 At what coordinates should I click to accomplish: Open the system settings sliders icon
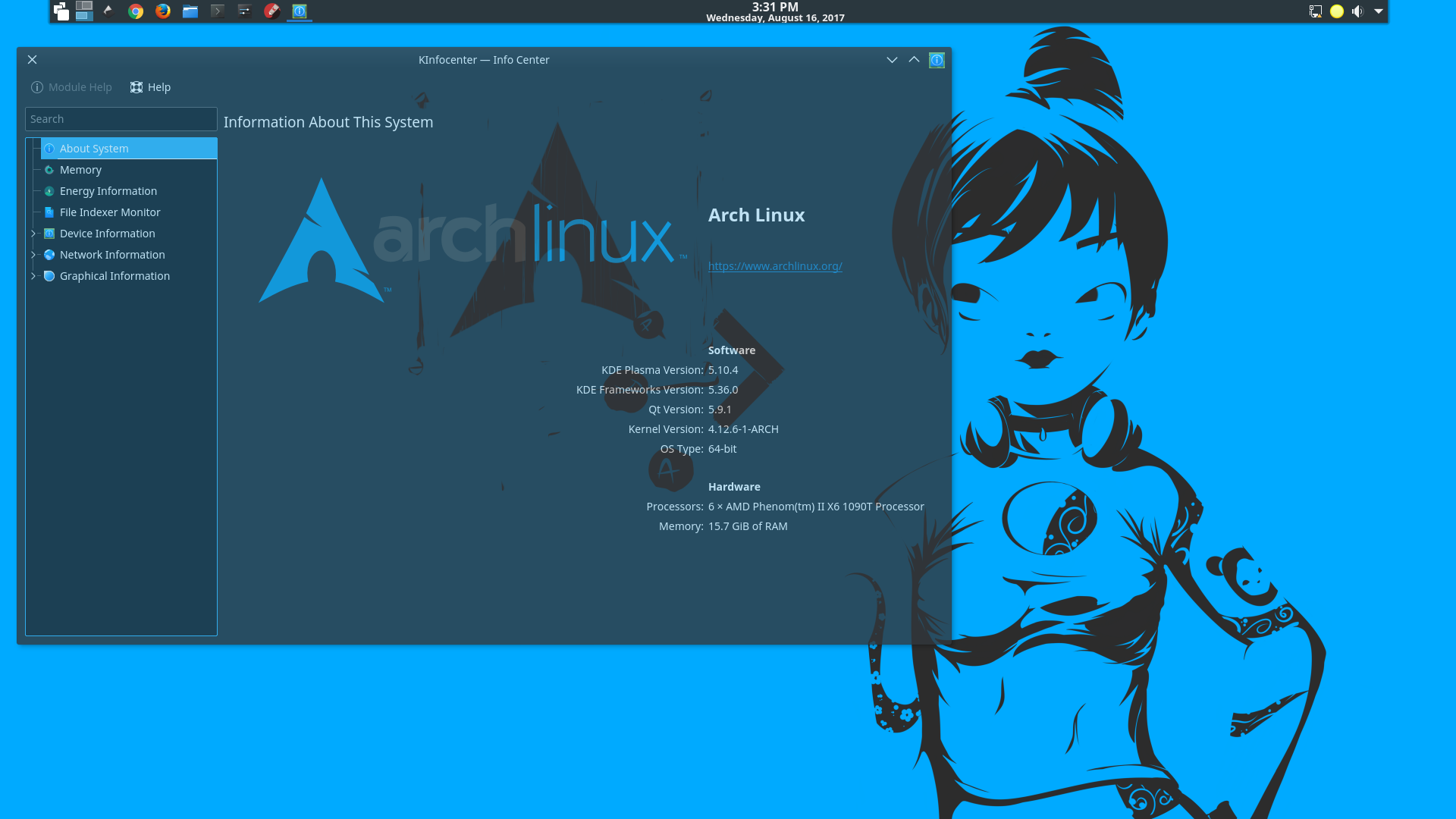pyautogui.click(x=244, y=11)
